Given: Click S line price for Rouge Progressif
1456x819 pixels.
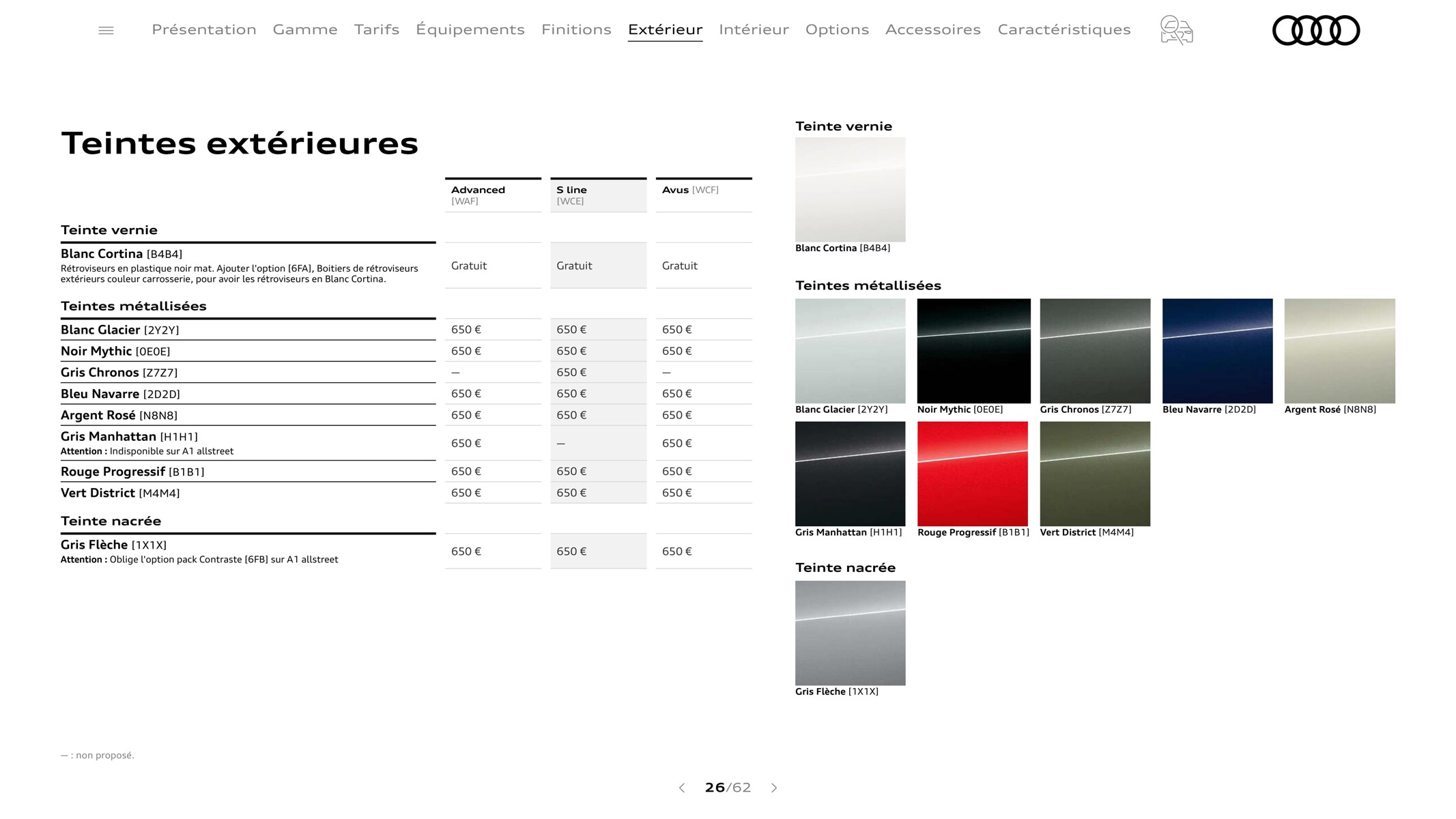Looking at the screenshot, I should coord(571,472).
